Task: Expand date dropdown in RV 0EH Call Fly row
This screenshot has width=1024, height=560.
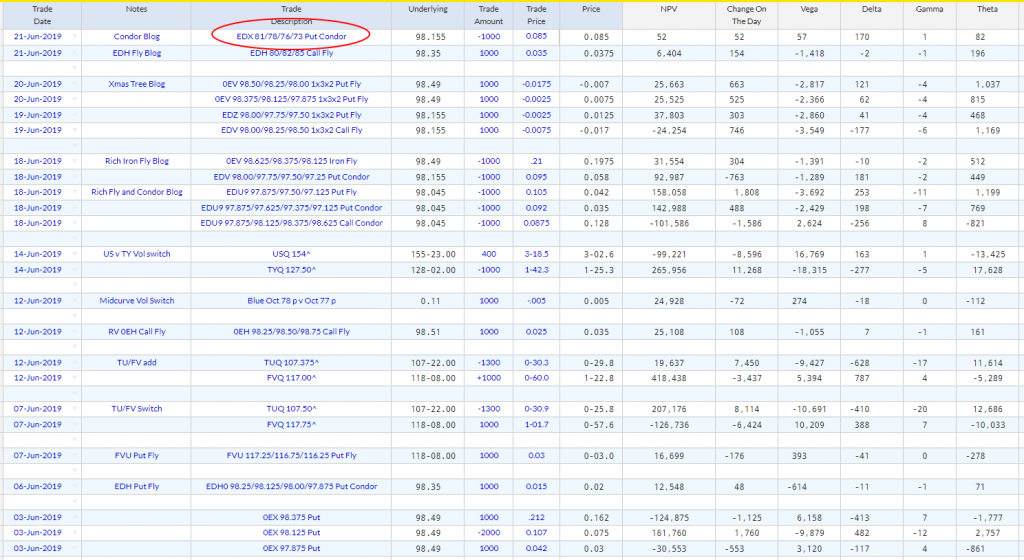Action: coord(74,332)
